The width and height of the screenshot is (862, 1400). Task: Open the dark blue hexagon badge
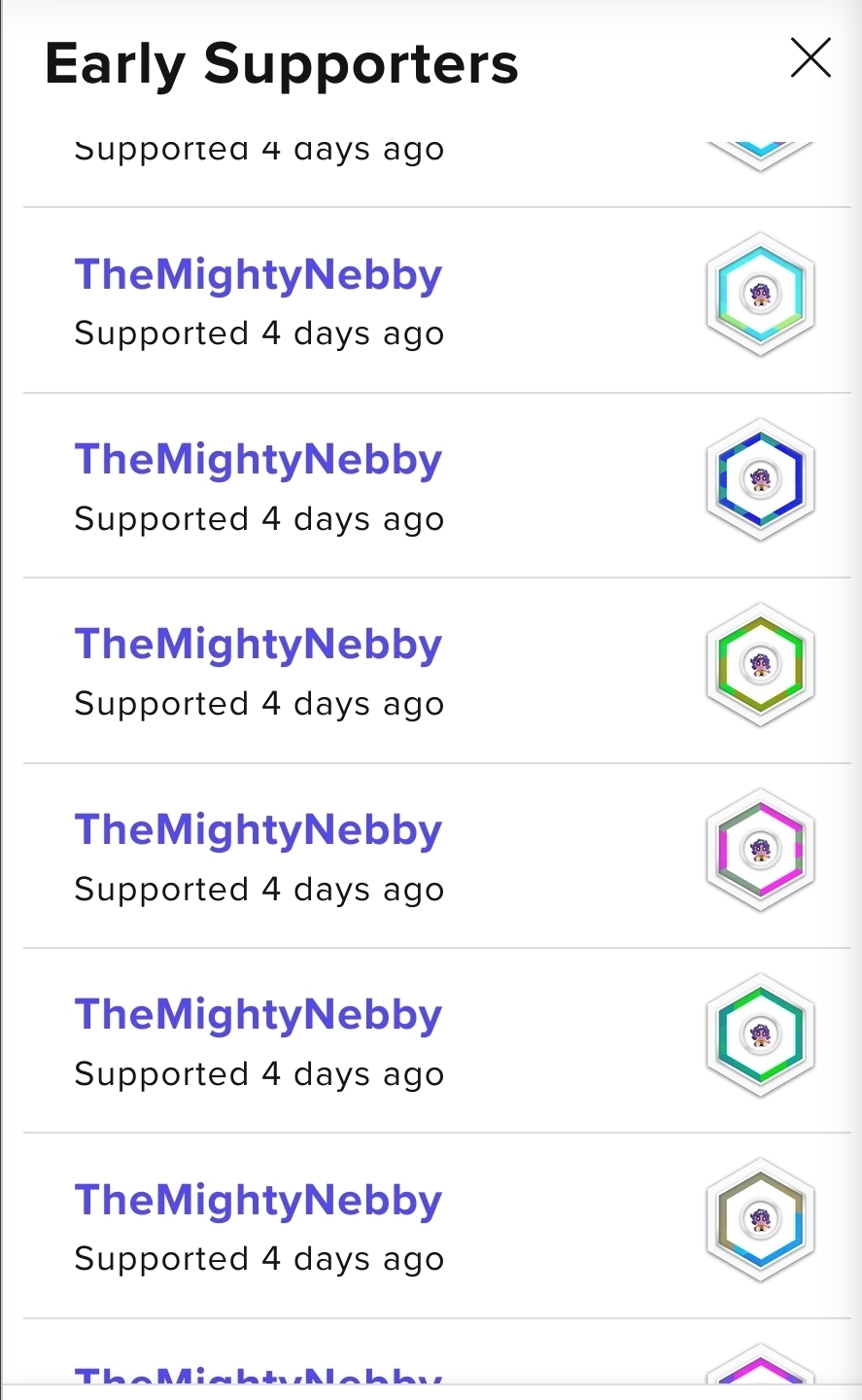760,479
